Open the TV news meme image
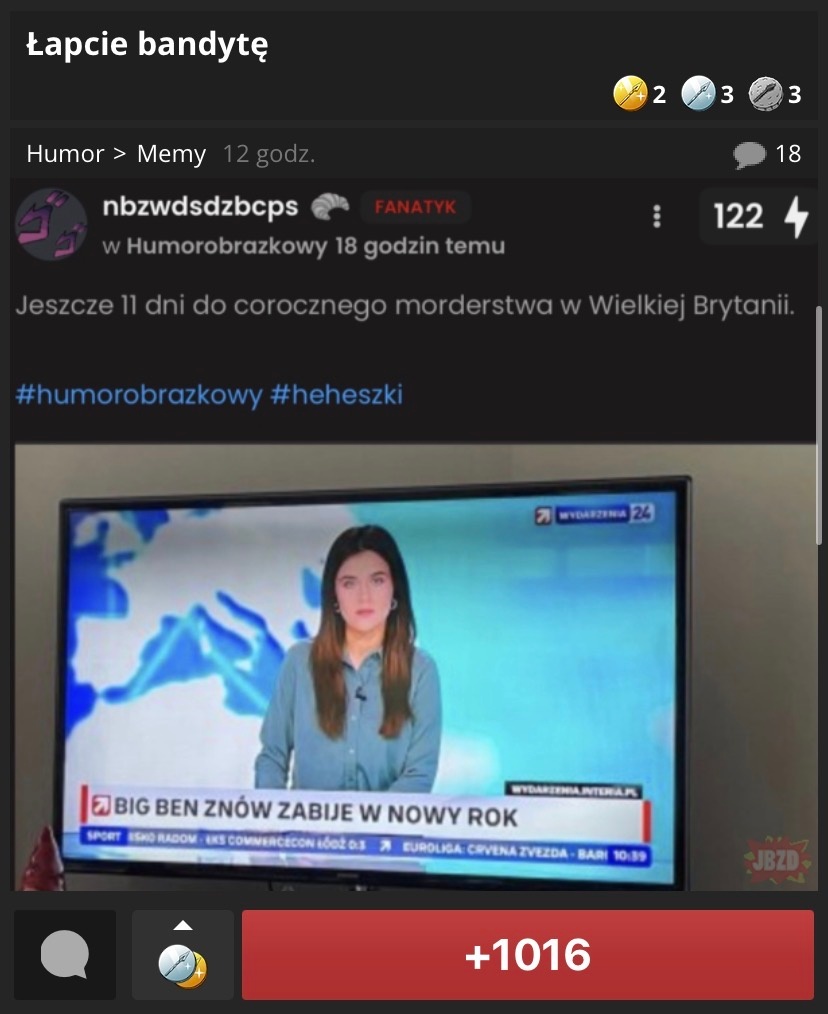This screenshot has width=828, height=1014. click(x=415, y=667)
